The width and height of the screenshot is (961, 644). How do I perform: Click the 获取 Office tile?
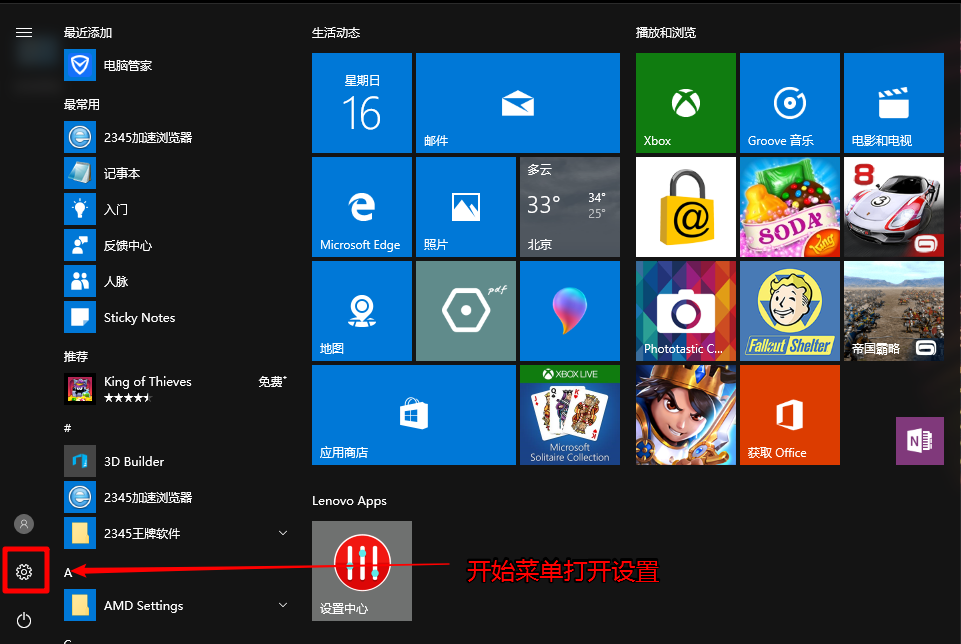point(790,415)
